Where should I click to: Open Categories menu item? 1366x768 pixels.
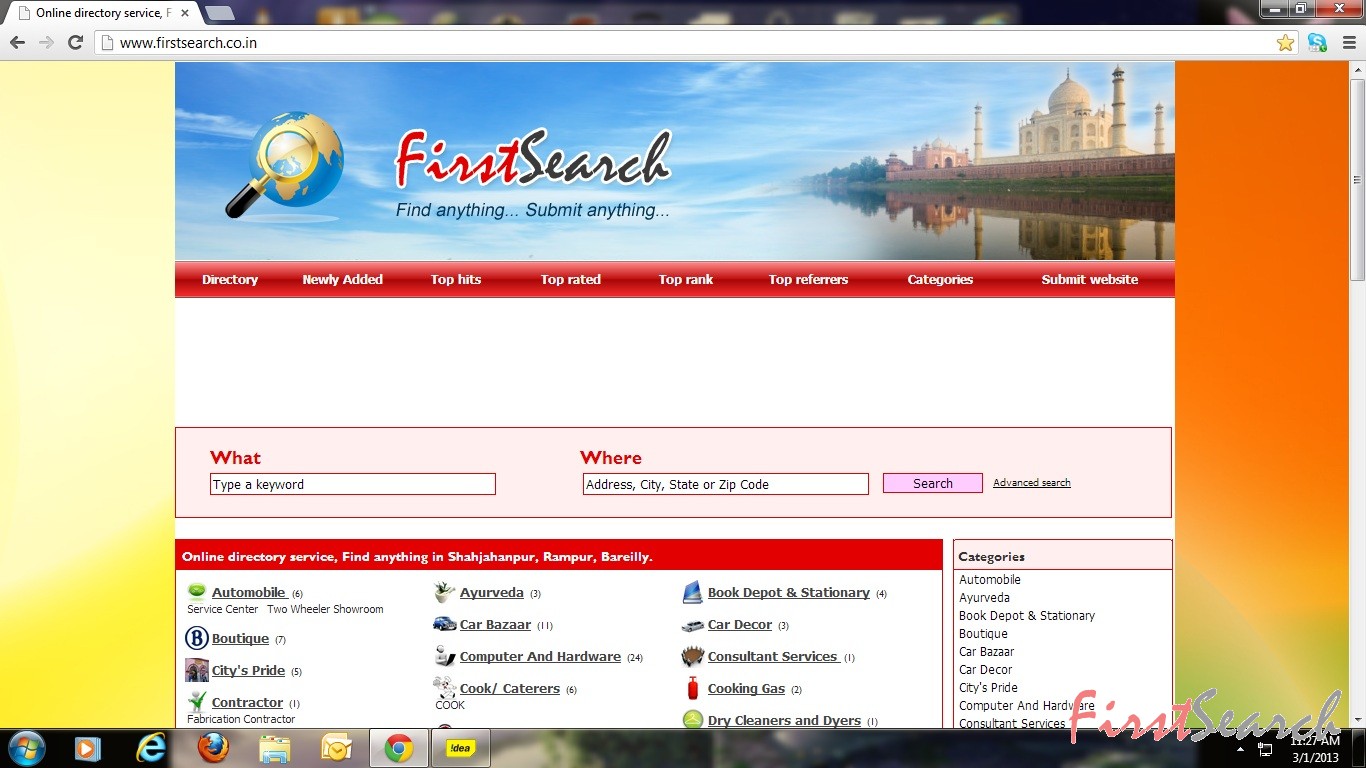point(940,279)
